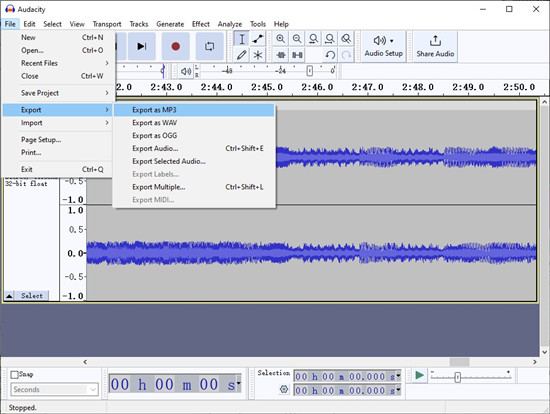550x414 pixels.
Task: Adjust the playback level slider handle
Action: [x=309, y=71]
